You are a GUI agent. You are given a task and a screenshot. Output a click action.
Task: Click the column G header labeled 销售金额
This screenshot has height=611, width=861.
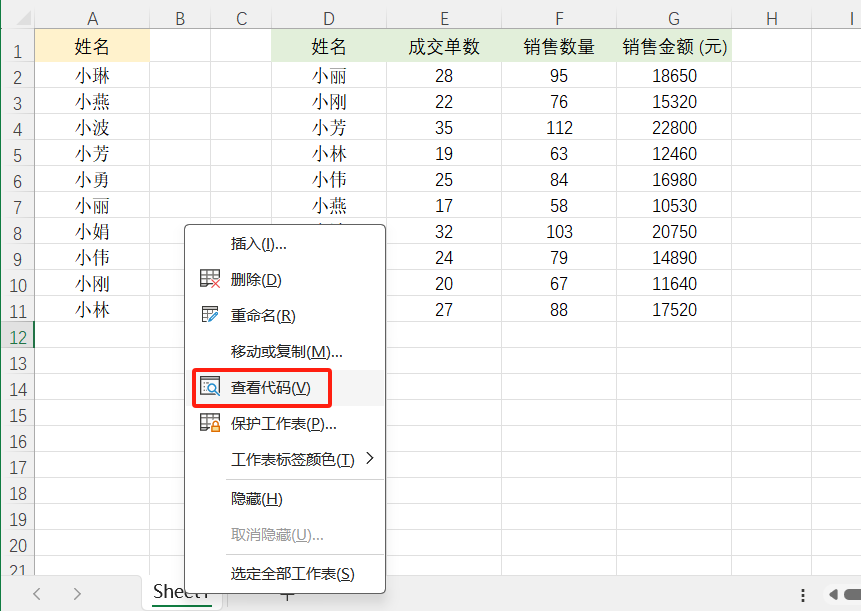tap(673, 17)
